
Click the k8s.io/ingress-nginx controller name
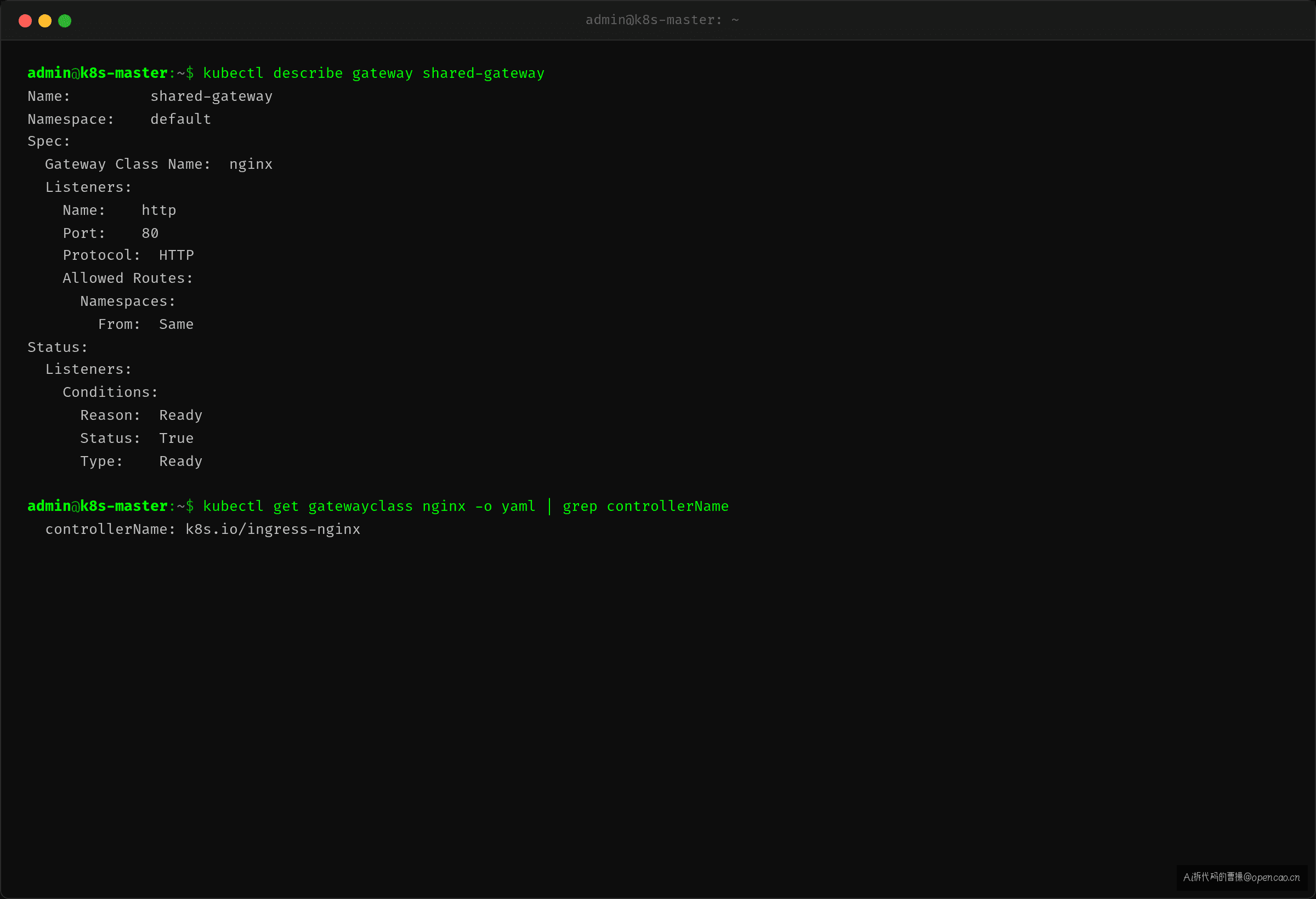[273, 530]
